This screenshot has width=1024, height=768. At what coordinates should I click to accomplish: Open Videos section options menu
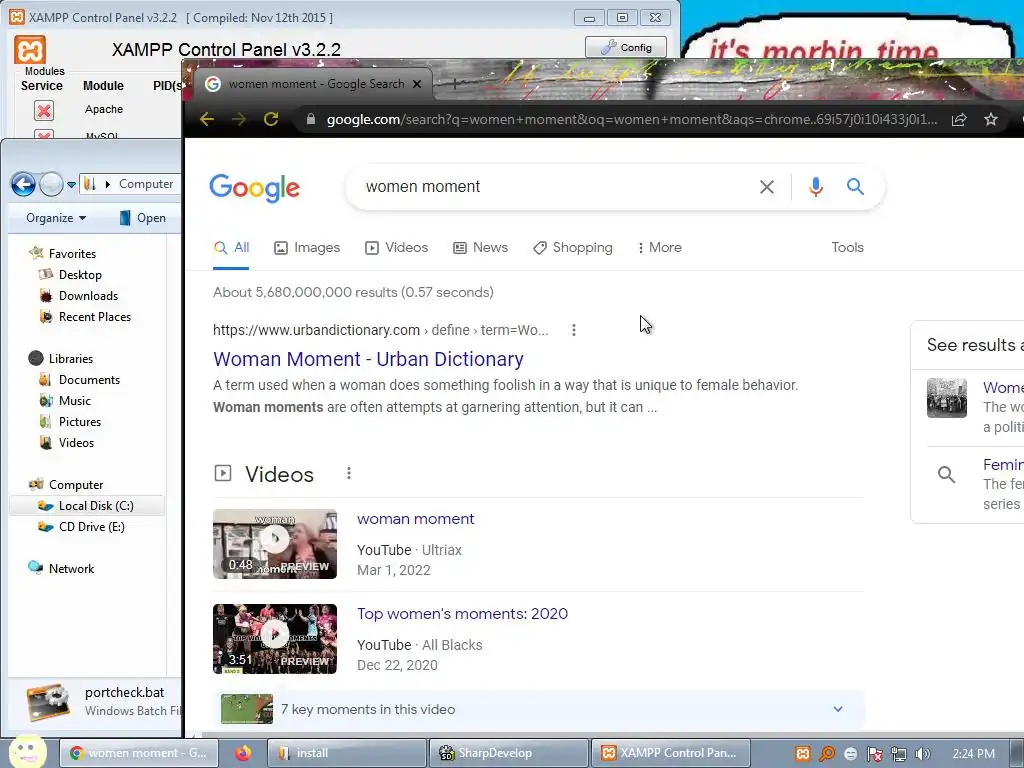coord(349,473)
